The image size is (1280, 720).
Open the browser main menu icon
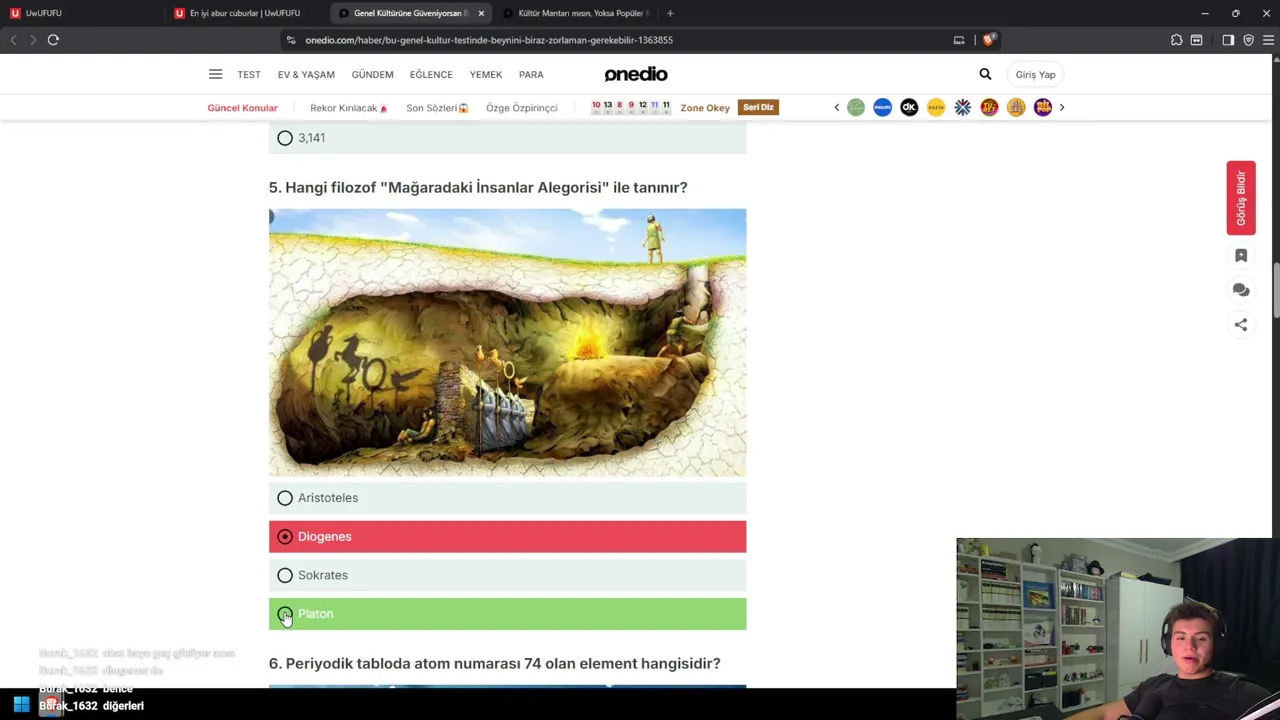point(1268,40)
